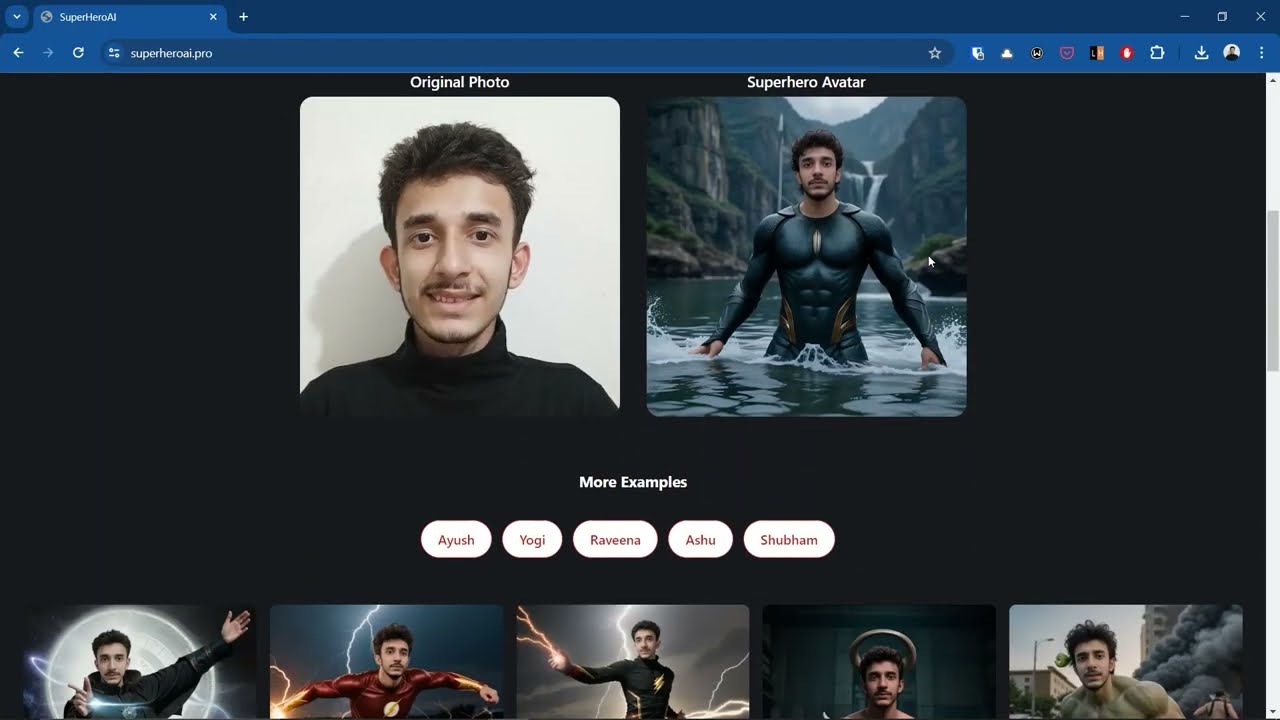
Task: Open the Hulk smoke example thumbnail
Action: click(1125, 661)
